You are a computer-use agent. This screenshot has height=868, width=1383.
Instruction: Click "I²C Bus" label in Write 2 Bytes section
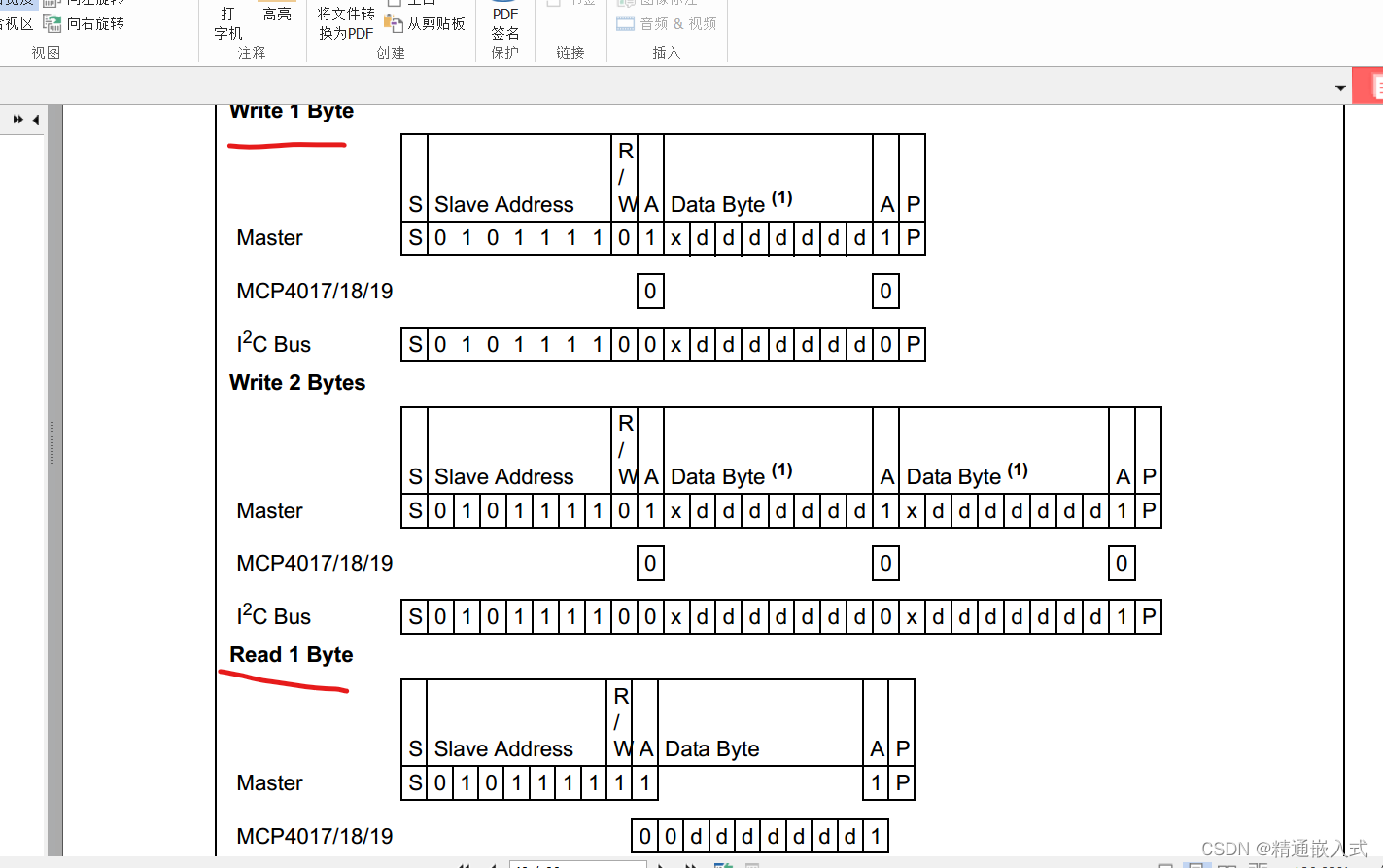pyautogui.click(x=274, y=616)
